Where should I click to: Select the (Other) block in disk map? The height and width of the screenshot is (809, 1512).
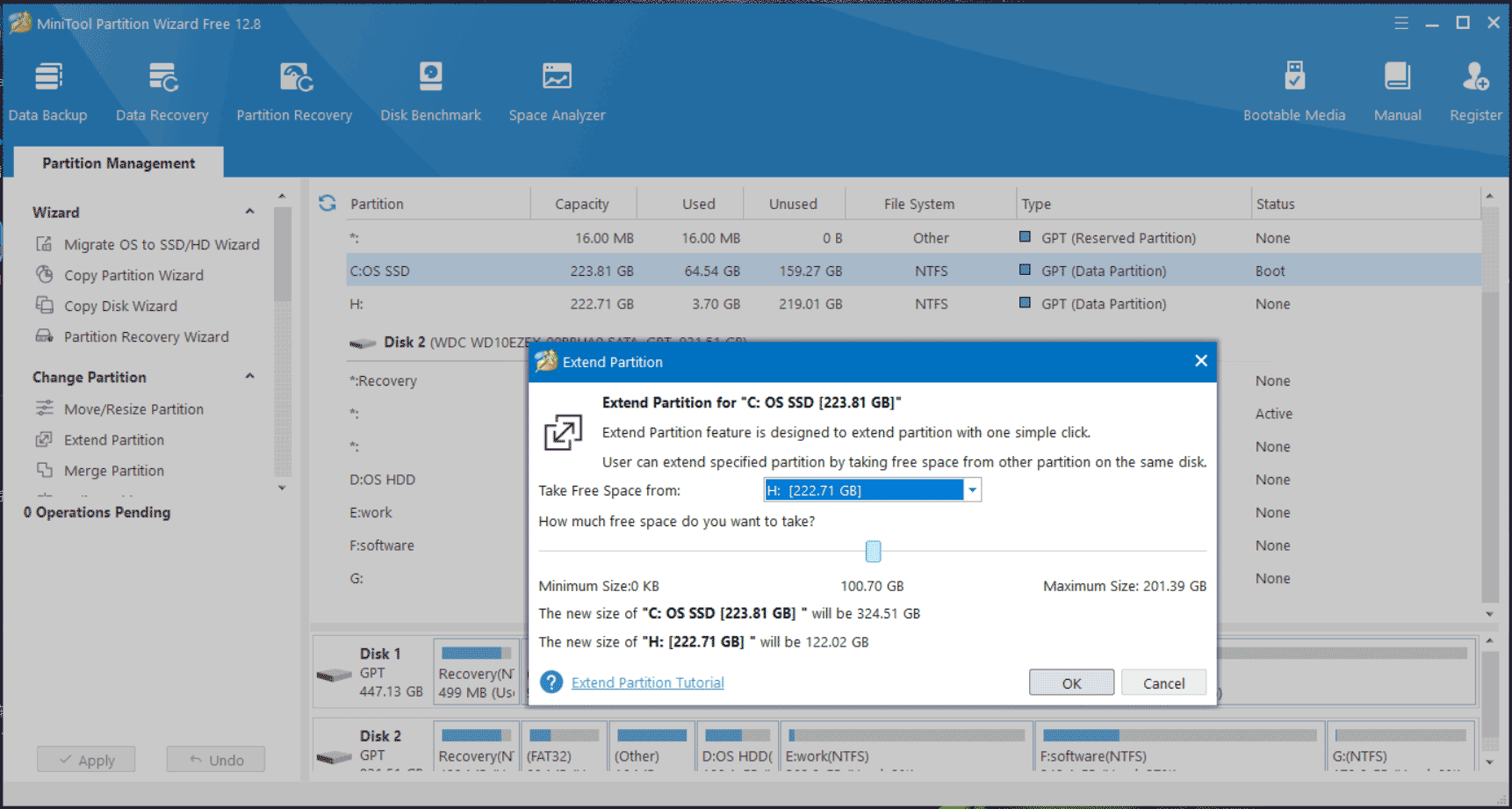(651, 746)
